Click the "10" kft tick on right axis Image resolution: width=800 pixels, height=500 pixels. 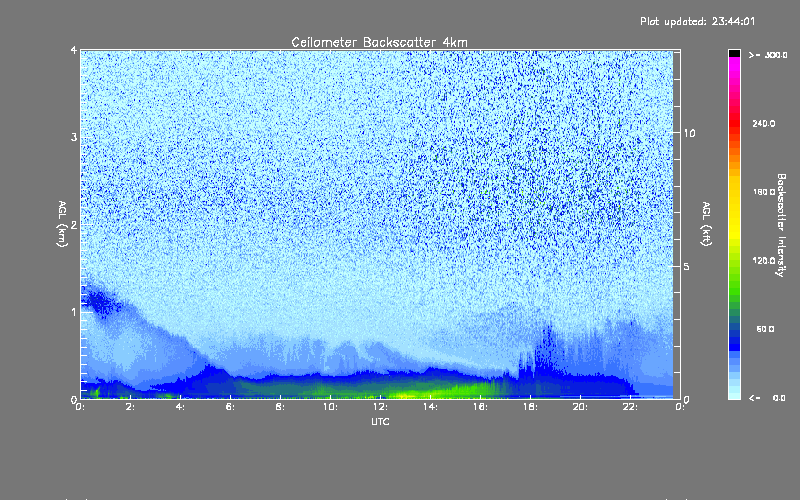(689, 133)
